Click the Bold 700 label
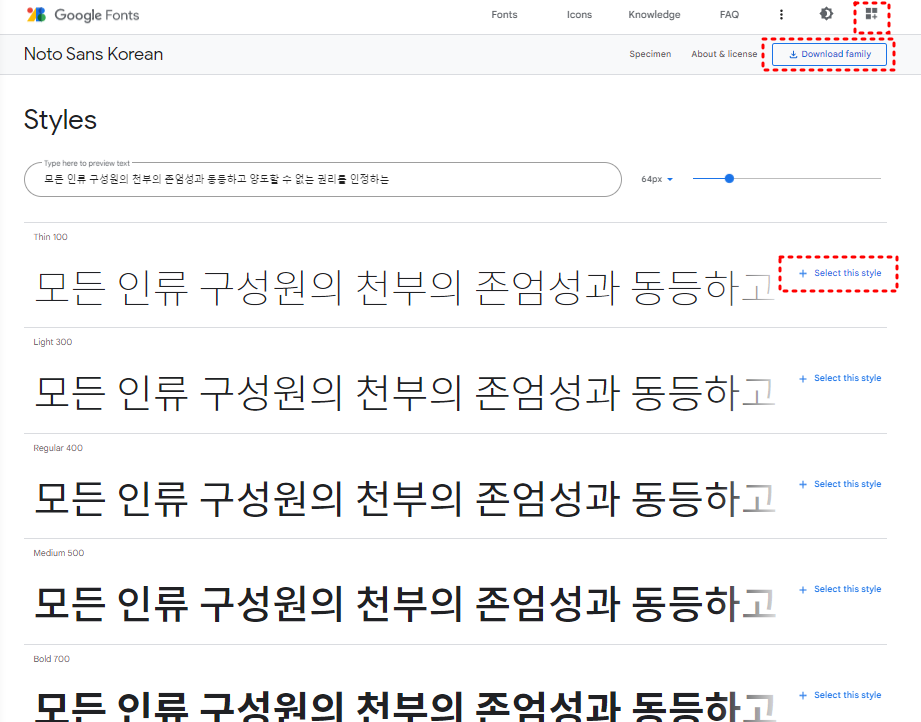 tap(52, 659)
